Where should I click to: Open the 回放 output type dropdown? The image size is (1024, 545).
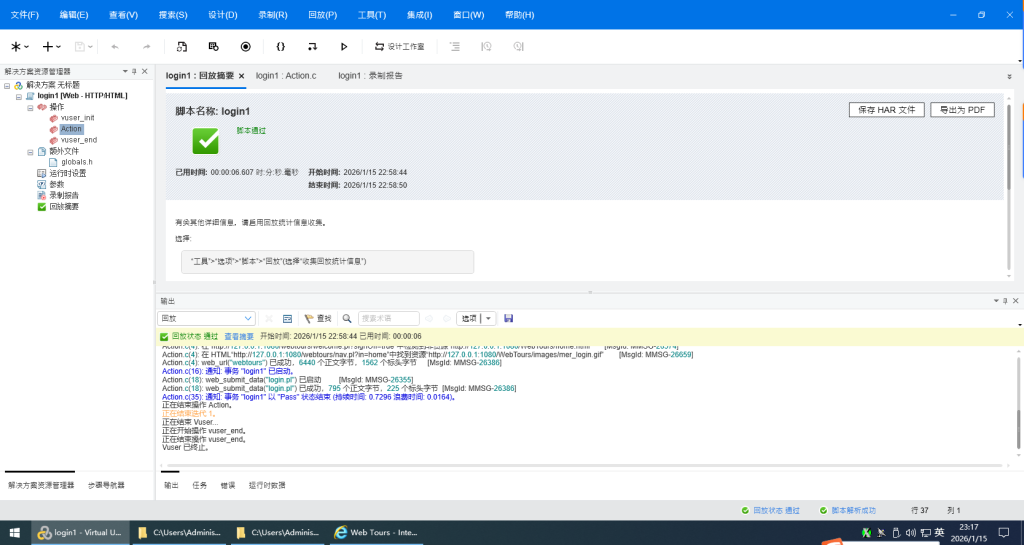[207, 318]
